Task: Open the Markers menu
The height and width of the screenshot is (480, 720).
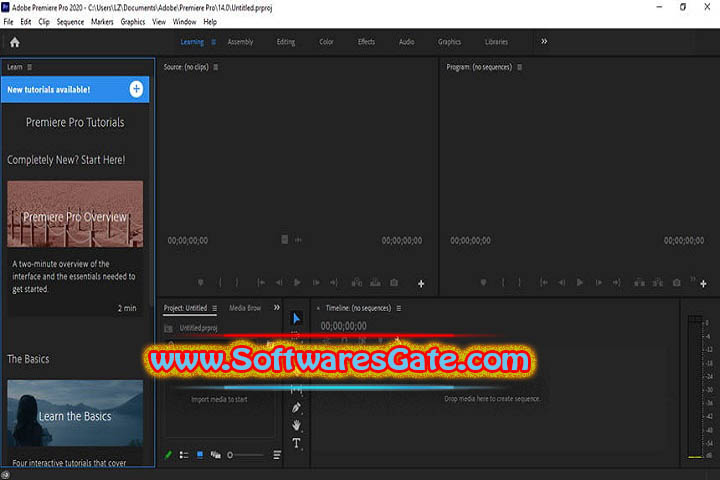Action: [102, 22]
